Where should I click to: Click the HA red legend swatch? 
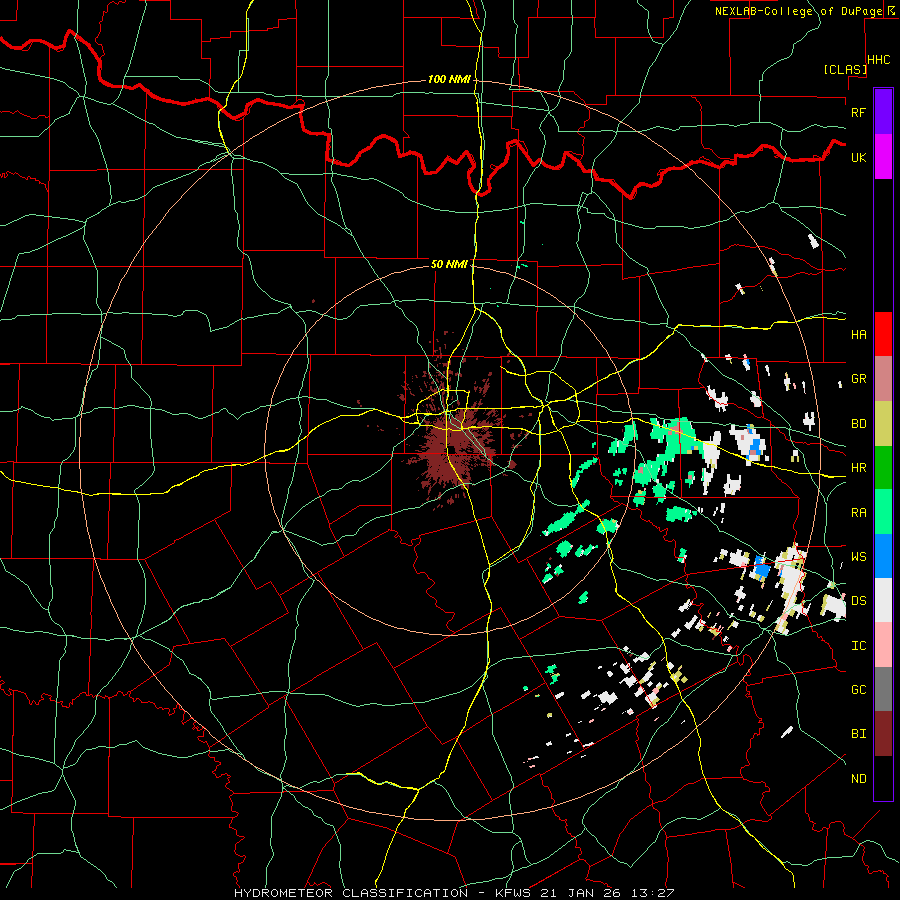(883, 334)
